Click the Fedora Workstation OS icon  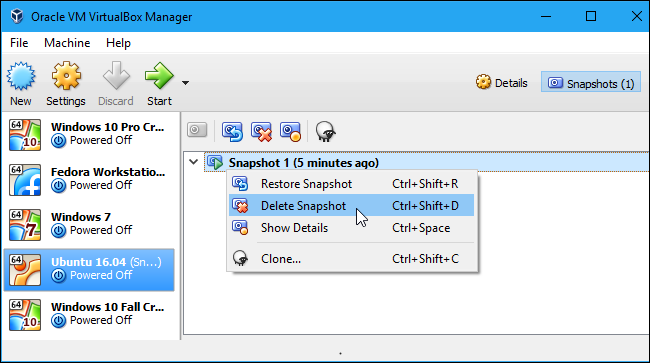25,180
